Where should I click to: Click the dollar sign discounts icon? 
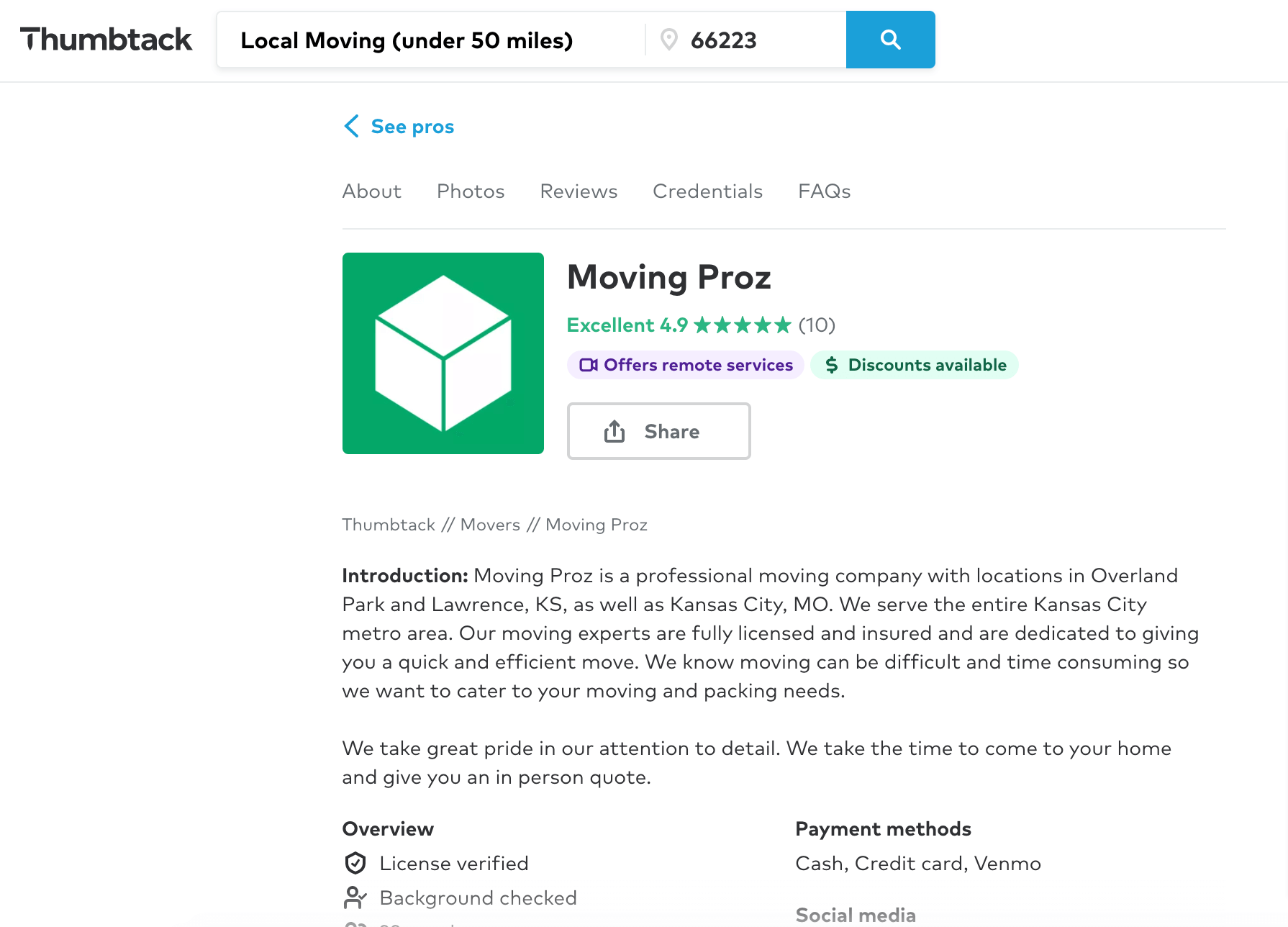point(832,365)
